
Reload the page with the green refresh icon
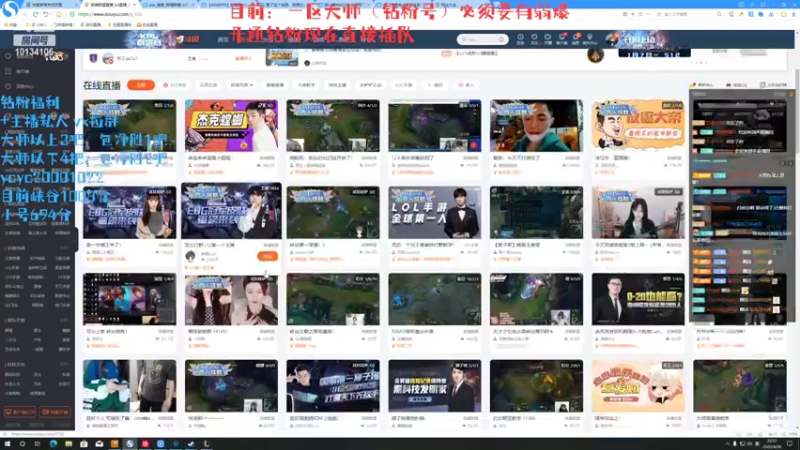tap(36, 14)
